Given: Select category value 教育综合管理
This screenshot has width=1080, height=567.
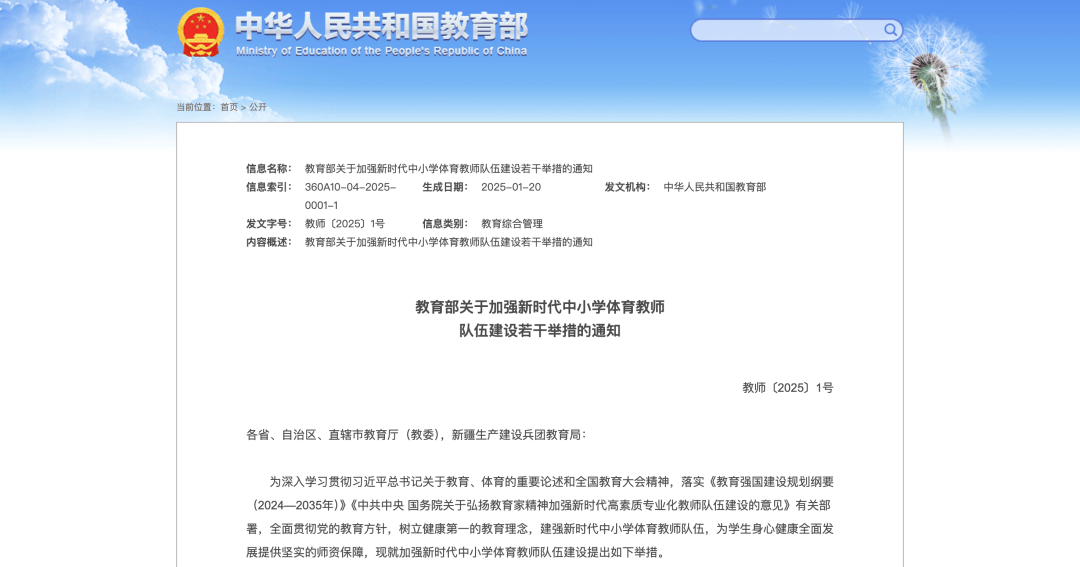Looking at the screenshot, I should [512, 224].
